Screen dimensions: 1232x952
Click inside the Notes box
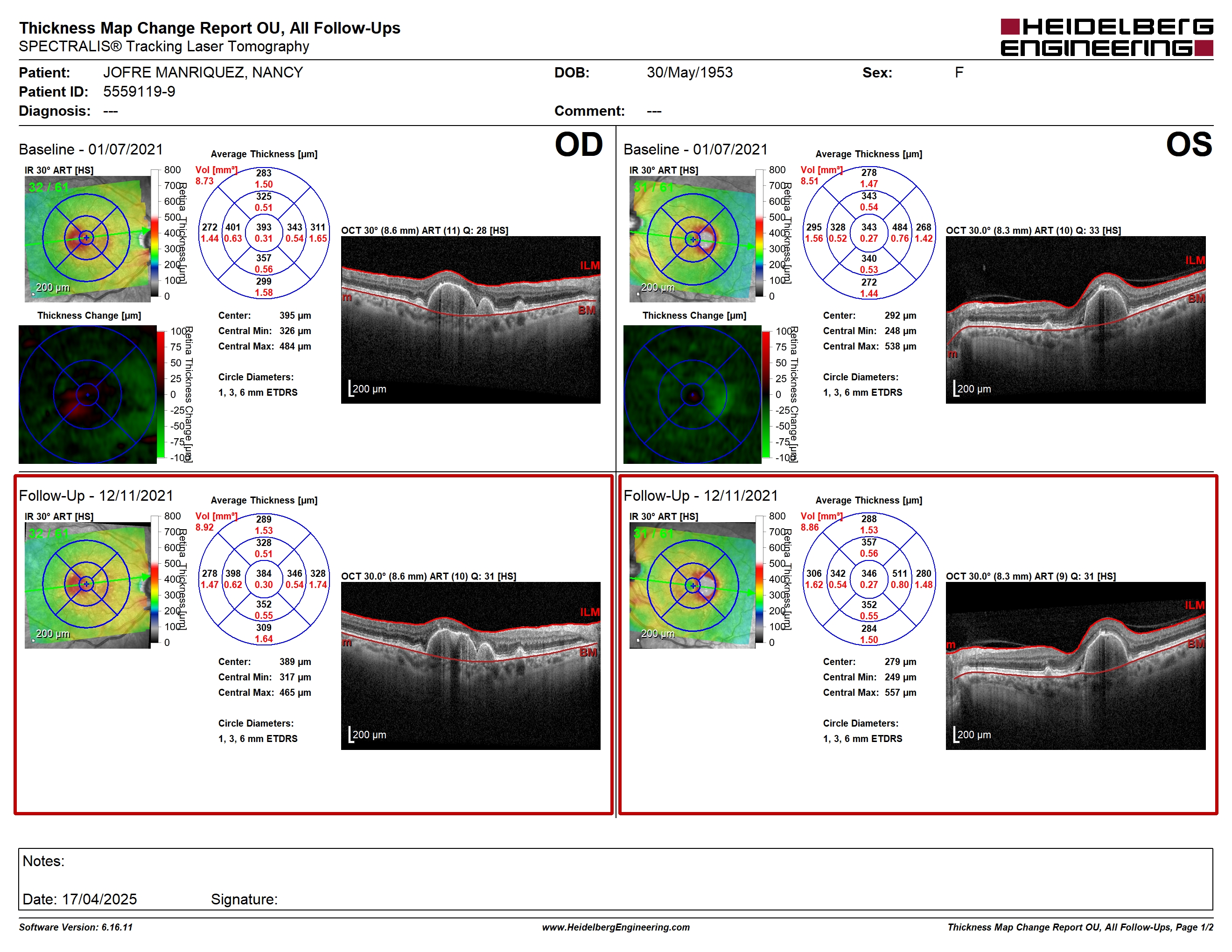(616, 879)
